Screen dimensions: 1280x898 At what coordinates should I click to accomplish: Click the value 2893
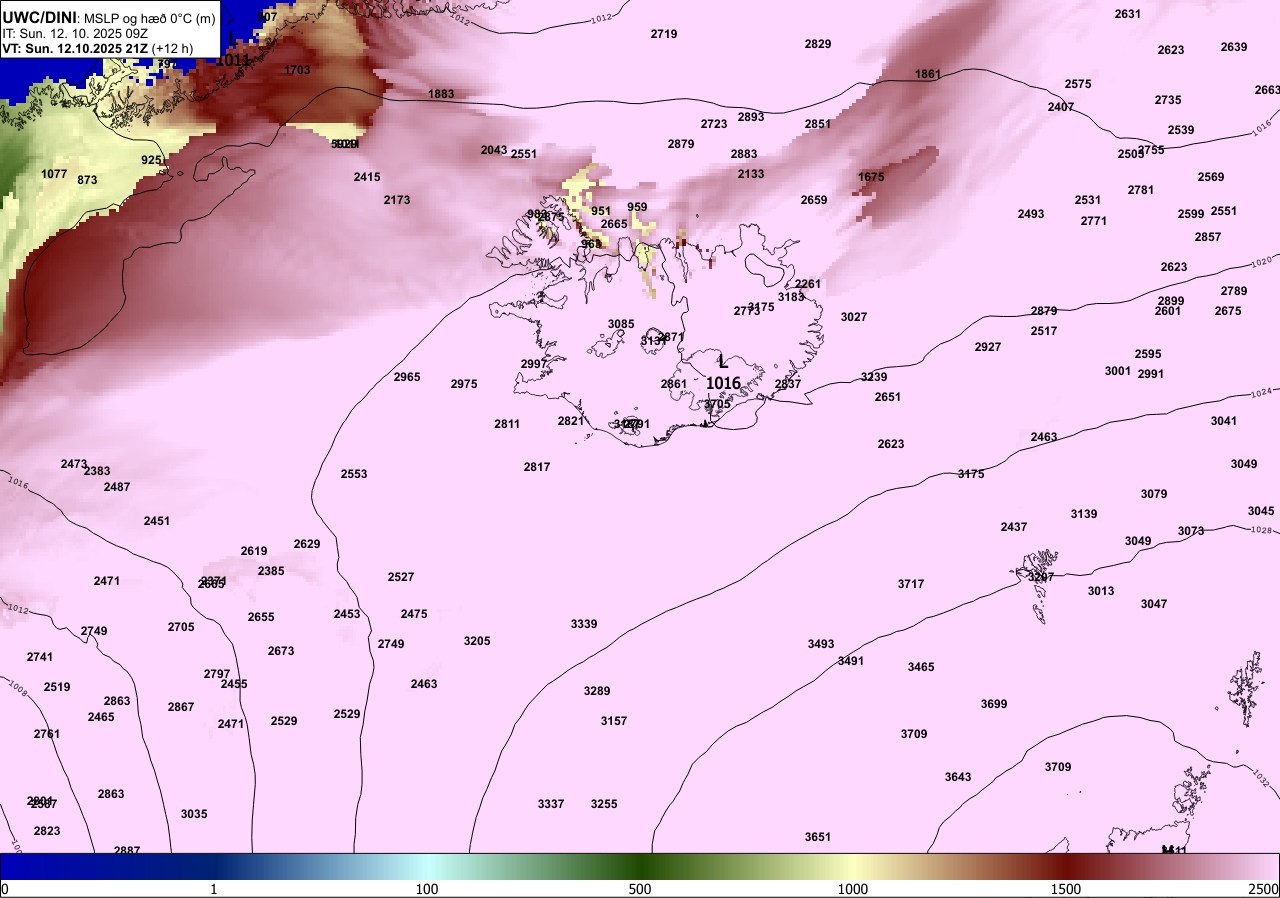(751, 117)
